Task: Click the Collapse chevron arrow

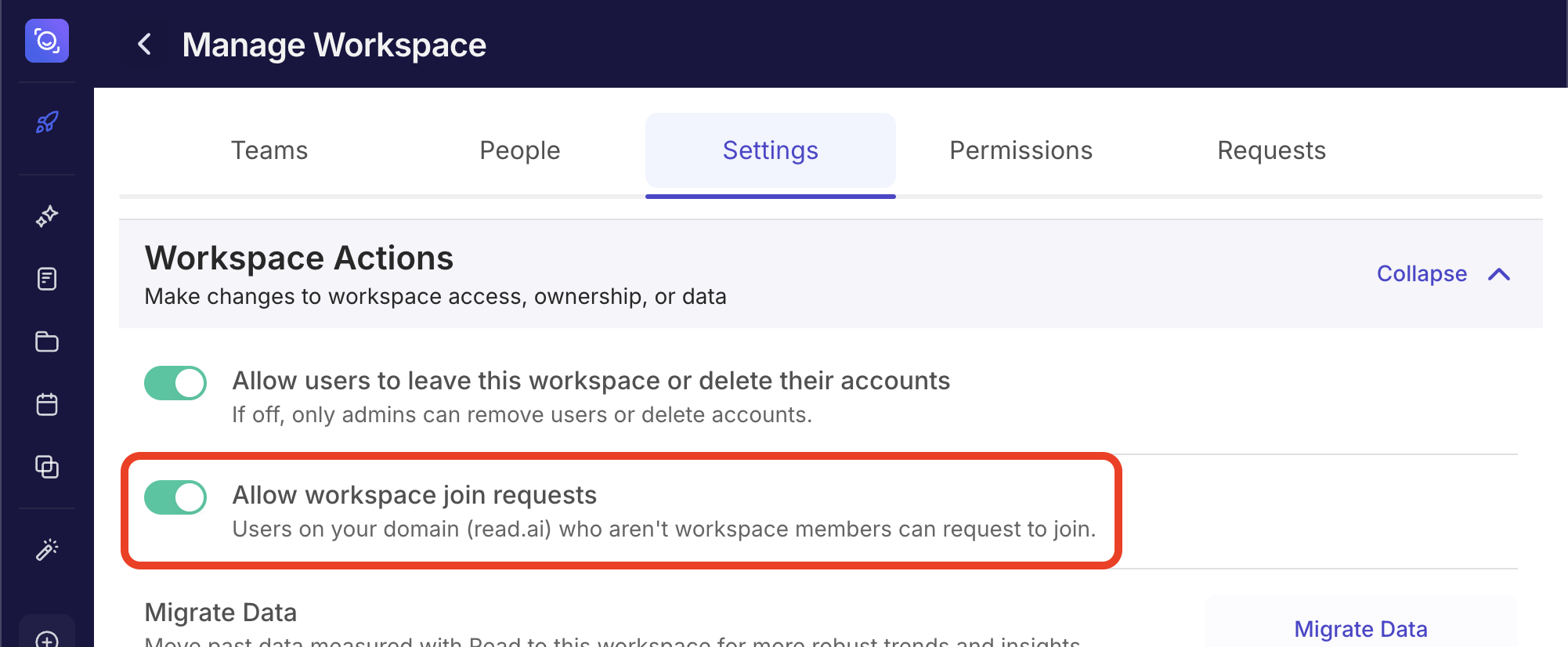Action: (1499, 274)
